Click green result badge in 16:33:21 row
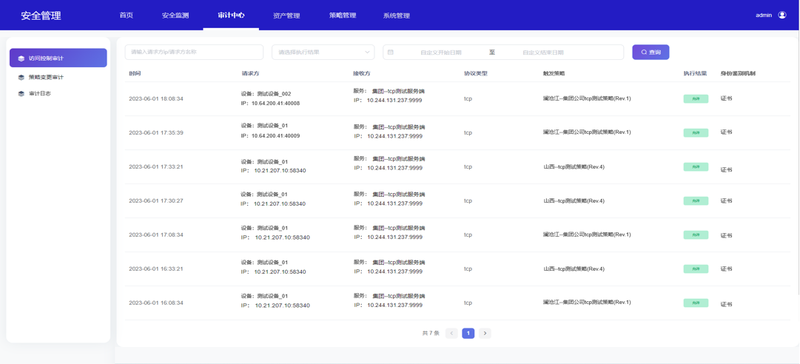Screen dimensions: 800x364 [696, 269]
